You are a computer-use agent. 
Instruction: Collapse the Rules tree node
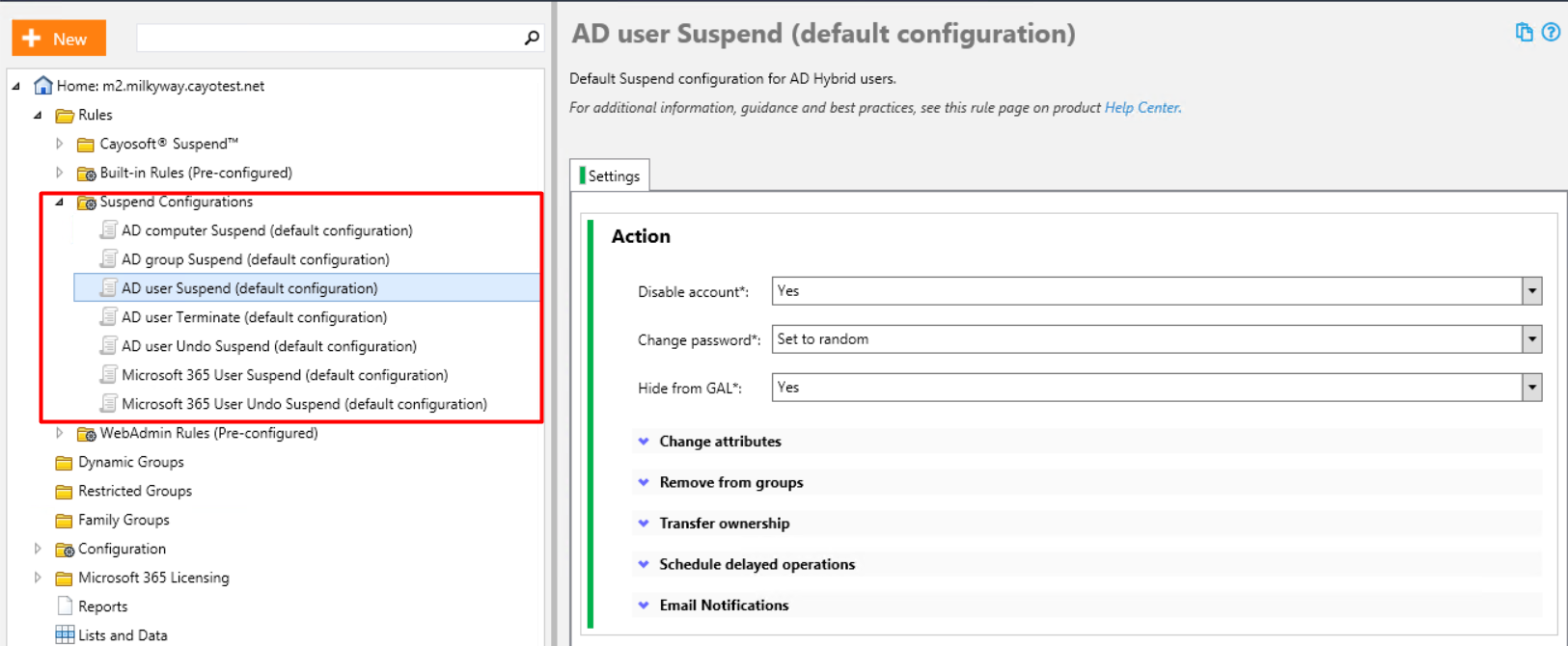[38, 115]
